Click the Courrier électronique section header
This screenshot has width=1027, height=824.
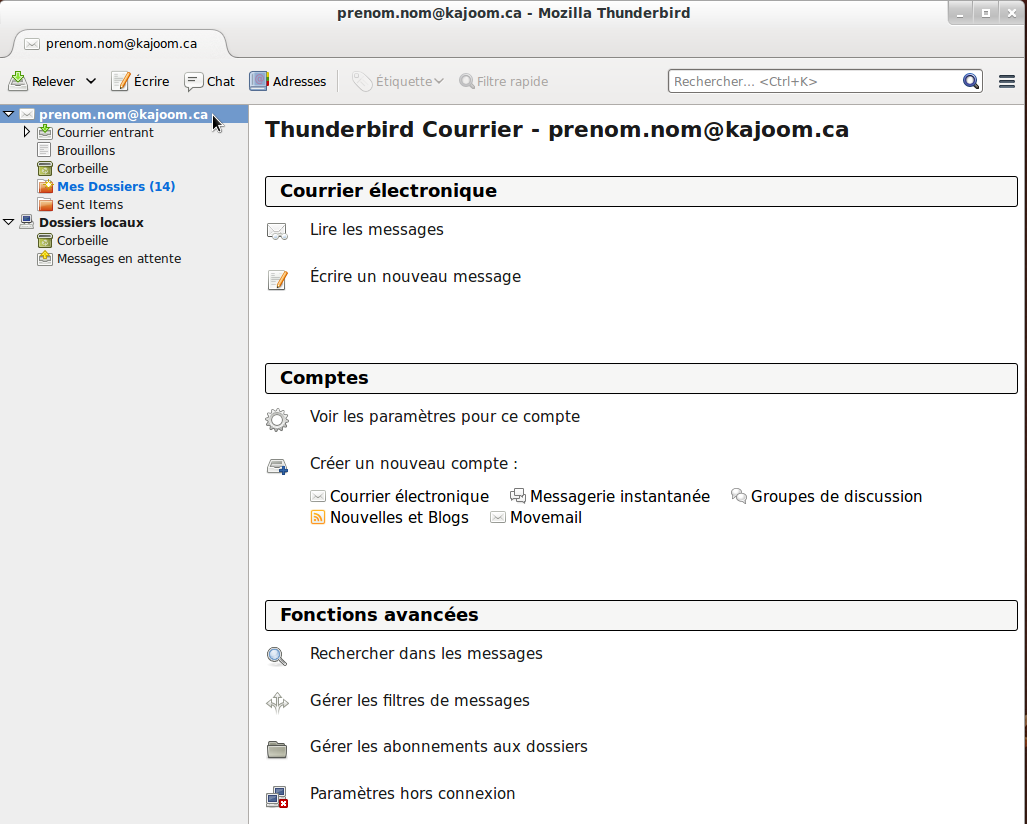pyautogui.click(x=641, y=191)
